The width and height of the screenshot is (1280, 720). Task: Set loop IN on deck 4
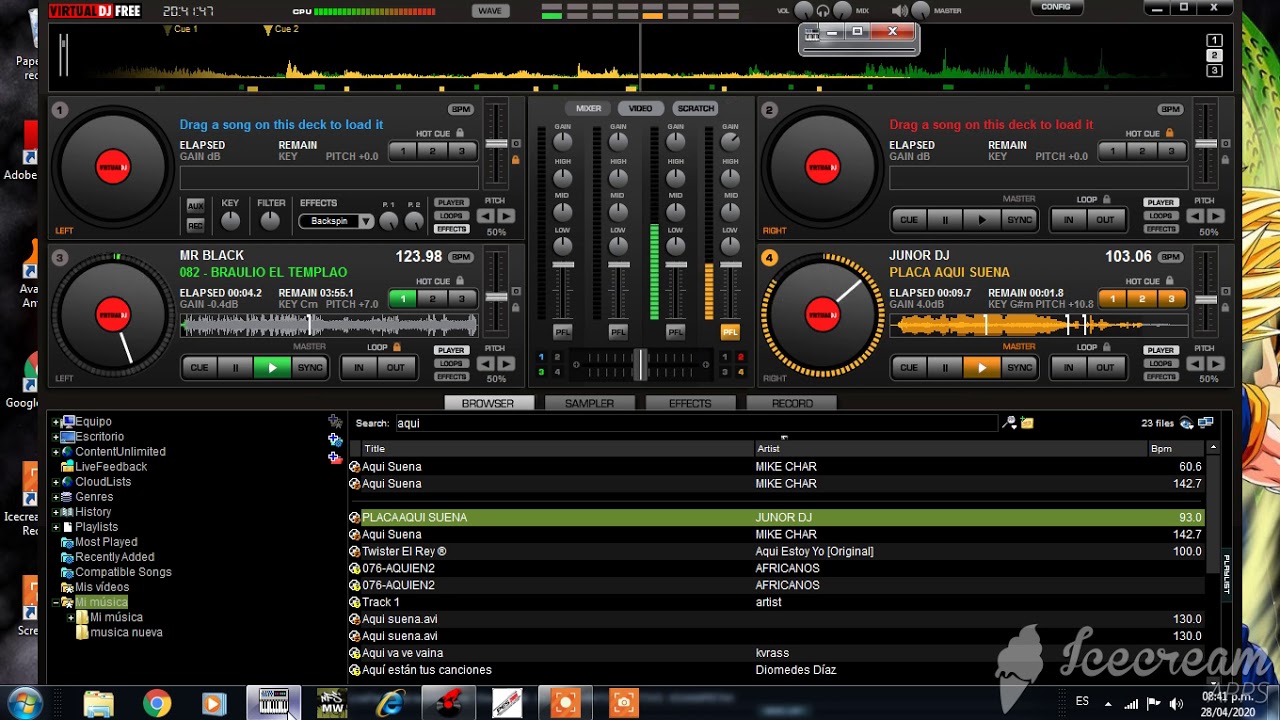click(1068, 367)
